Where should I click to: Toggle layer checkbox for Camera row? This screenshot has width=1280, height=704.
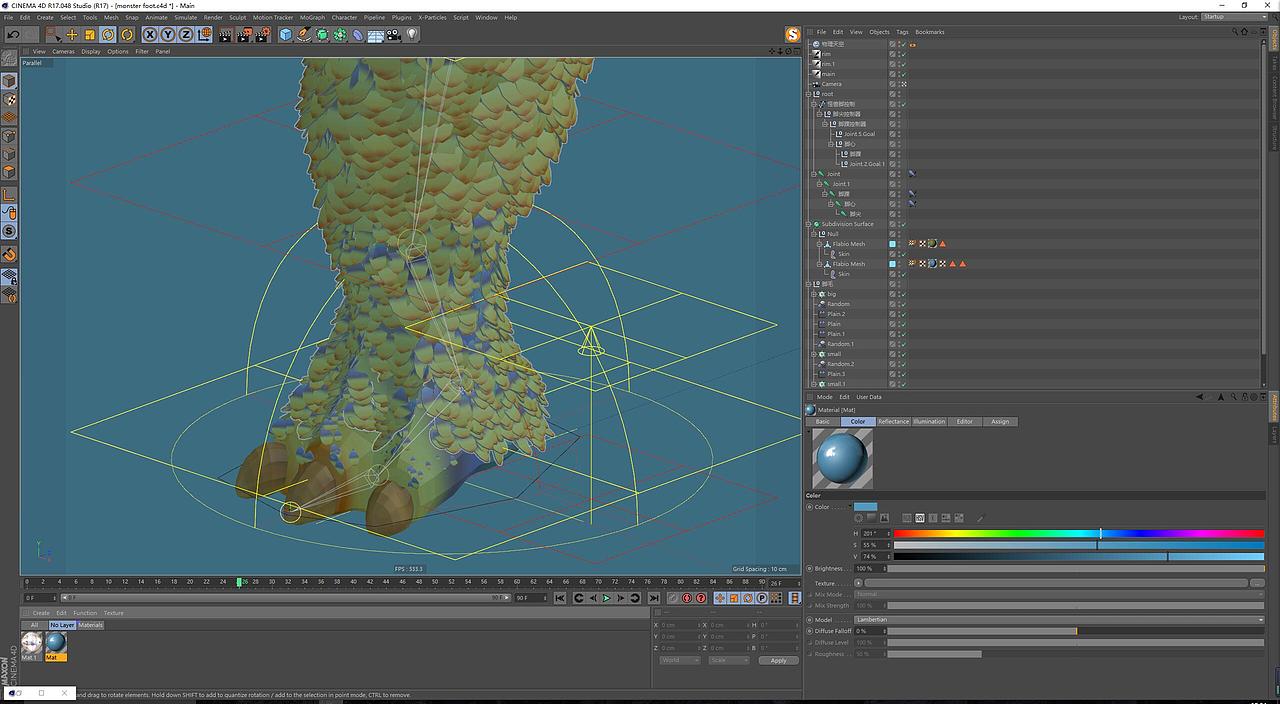point(893,84)
